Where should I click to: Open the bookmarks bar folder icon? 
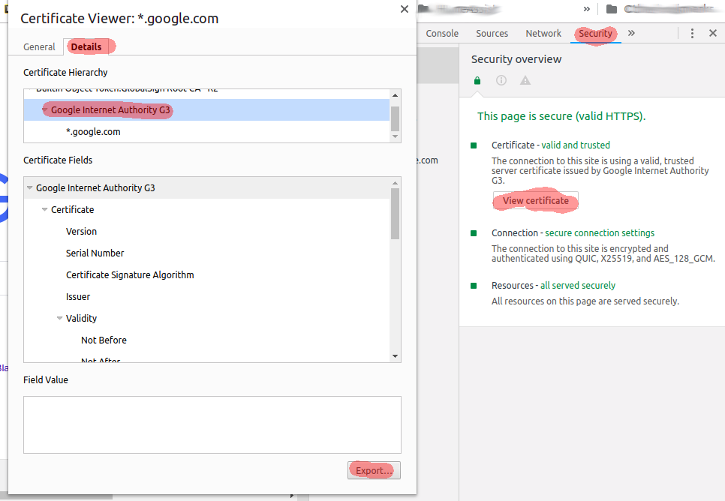[x=611, y=9]
